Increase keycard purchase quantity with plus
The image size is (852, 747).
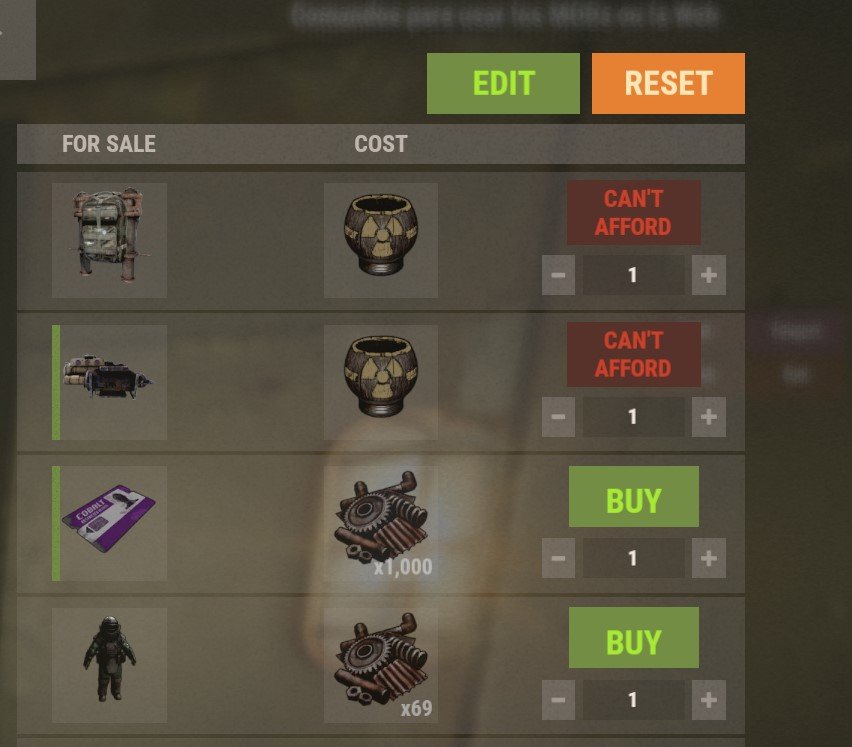point(709,558)
